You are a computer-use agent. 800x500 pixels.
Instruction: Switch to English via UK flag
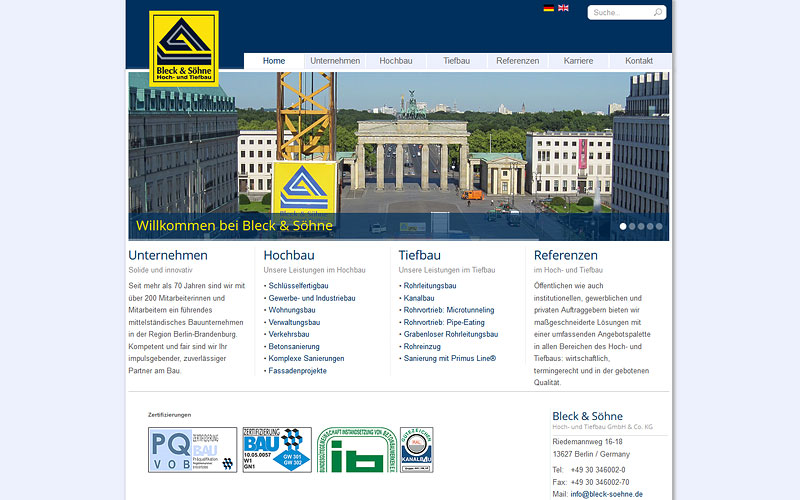click(563, 8)
